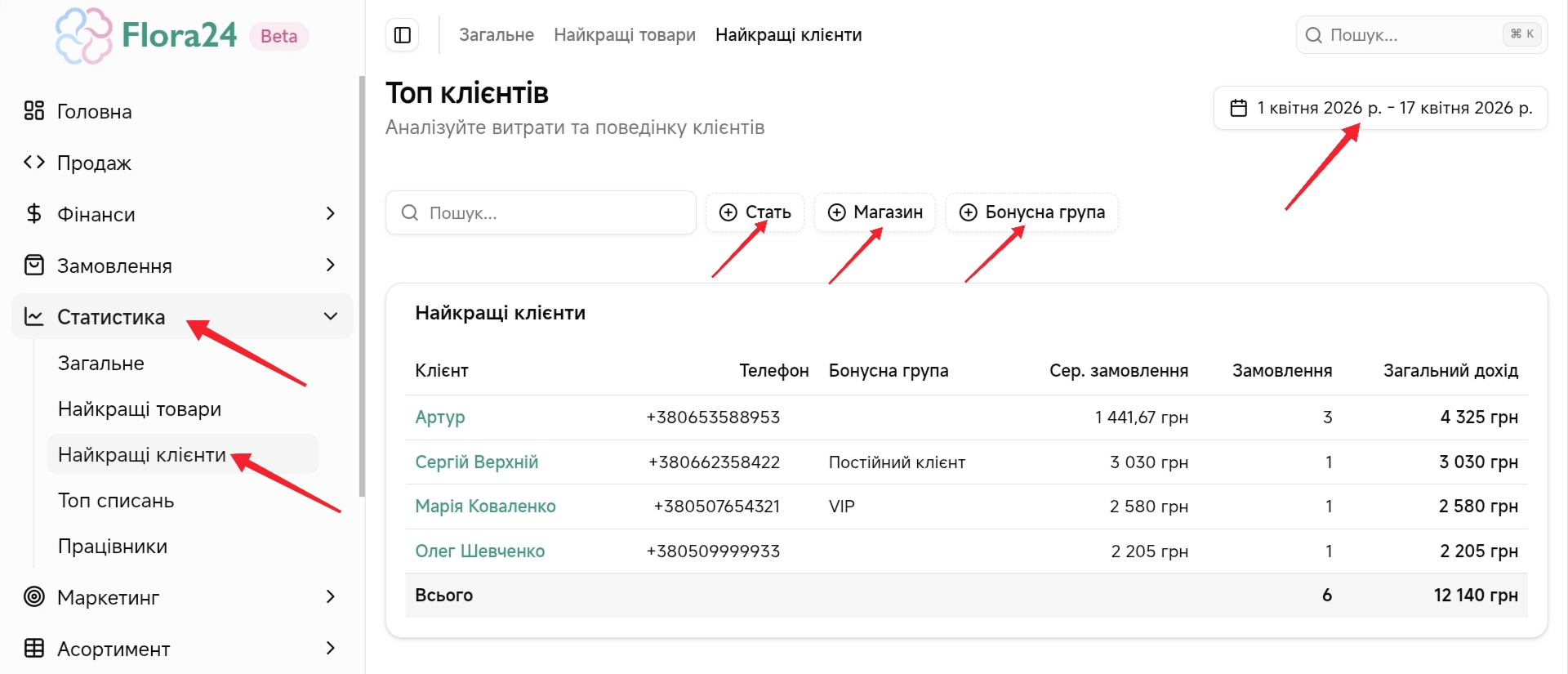
Task: Open the Бонусна група filter
Action: [1031, 212]
